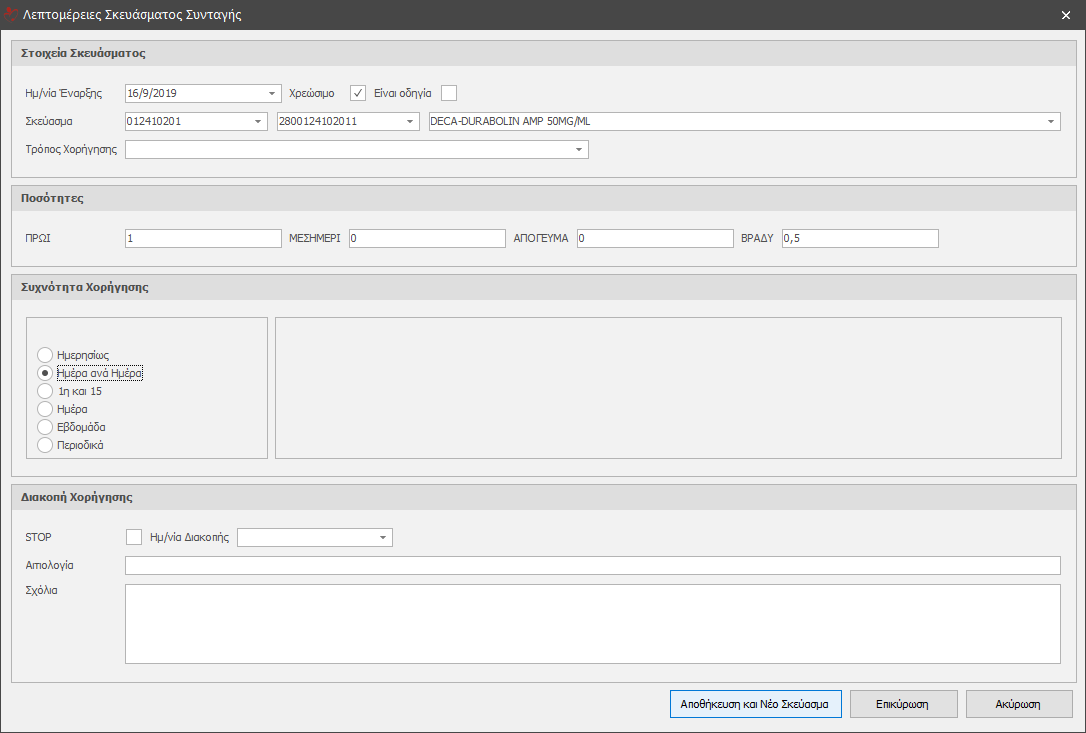The image size is (1086, 733).
Task: Click Αποθήκευση και Νέο Σκεύασμα button
Action: [755, 704]
